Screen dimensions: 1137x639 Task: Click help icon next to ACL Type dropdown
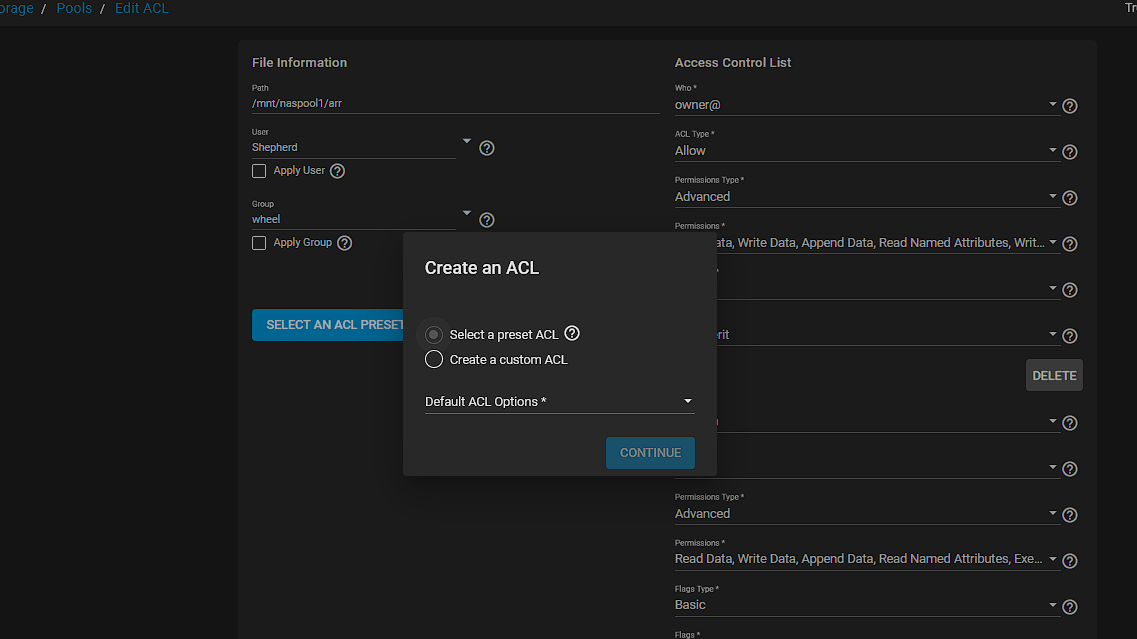coord(1069,152)
